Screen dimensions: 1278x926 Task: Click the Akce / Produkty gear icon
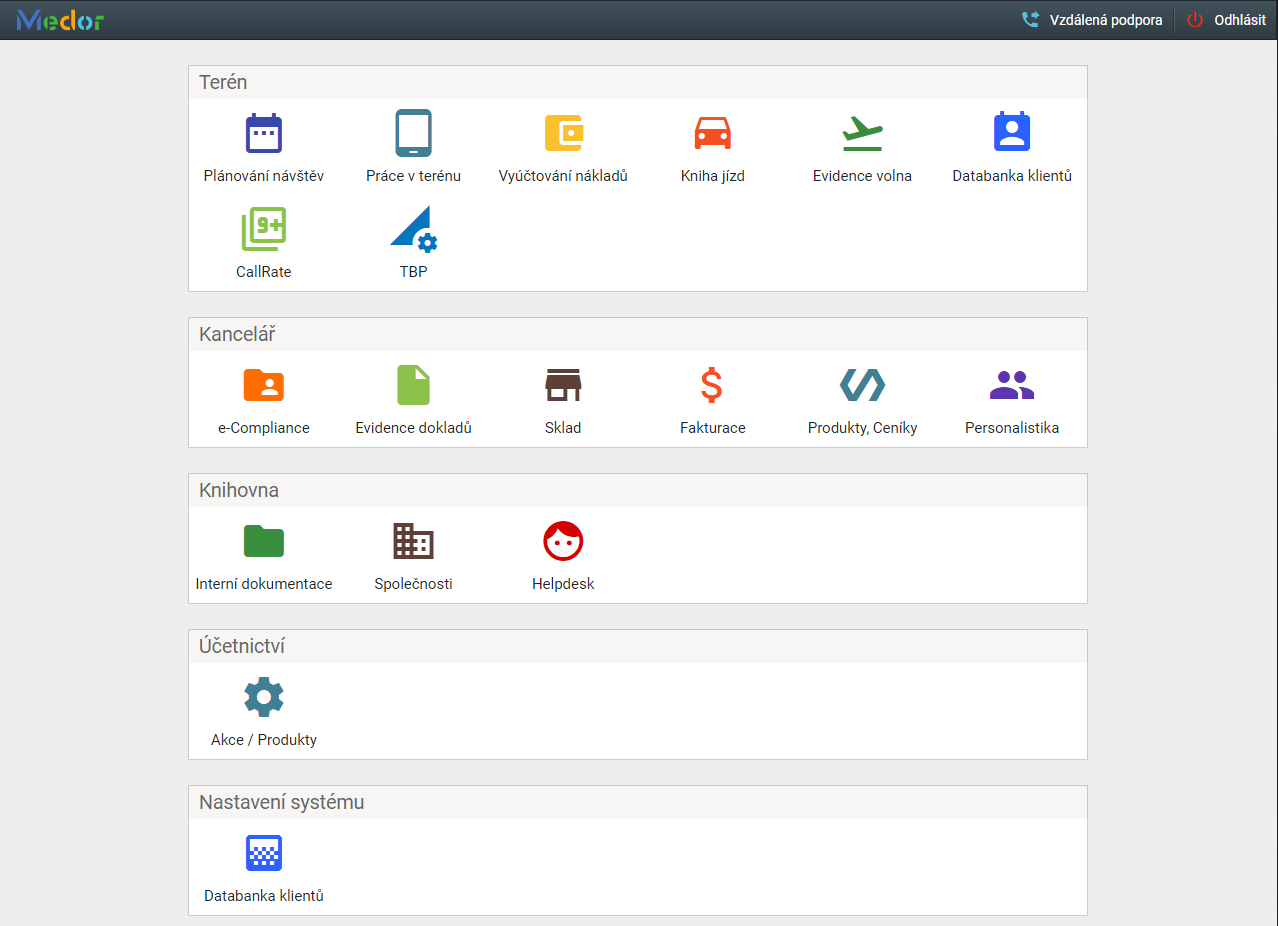point(264,697)
